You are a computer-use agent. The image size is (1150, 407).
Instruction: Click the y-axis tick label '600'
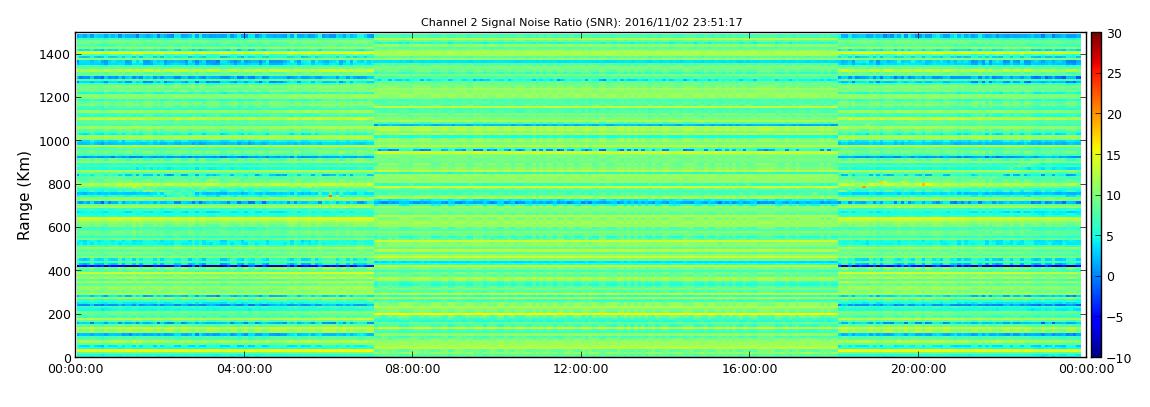[x=60, y=227]
